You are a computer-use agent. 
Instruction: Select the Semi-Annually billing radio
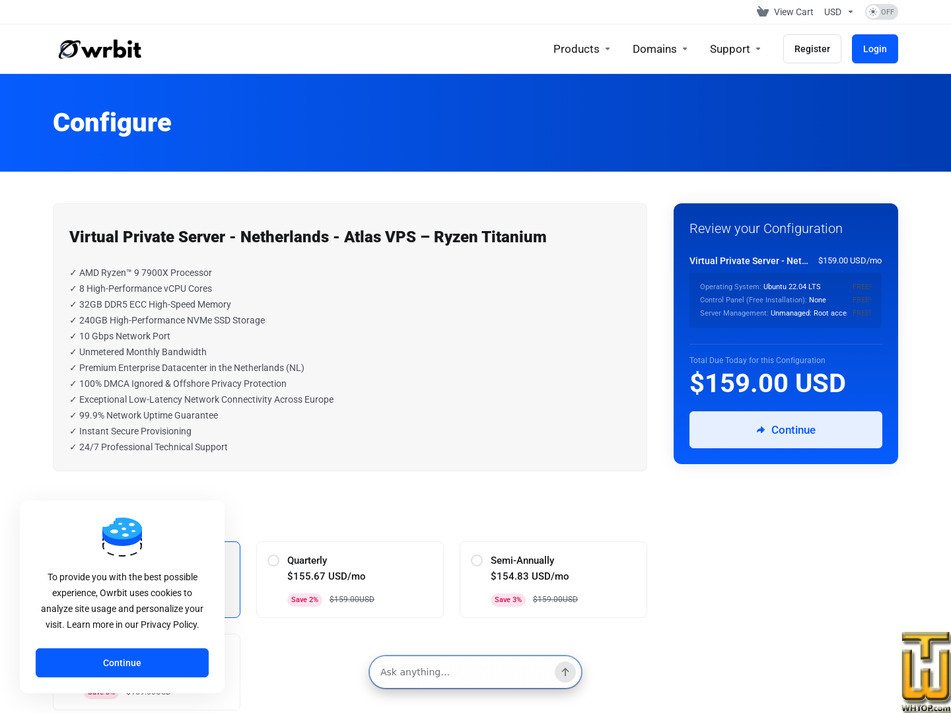point(477,560)
